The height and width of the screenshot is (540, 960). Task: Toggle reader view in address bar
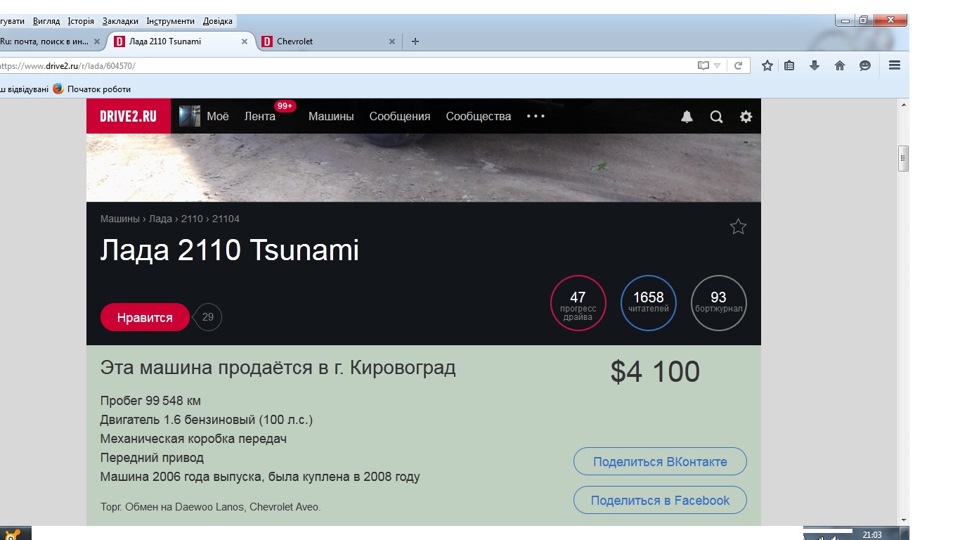703,66
